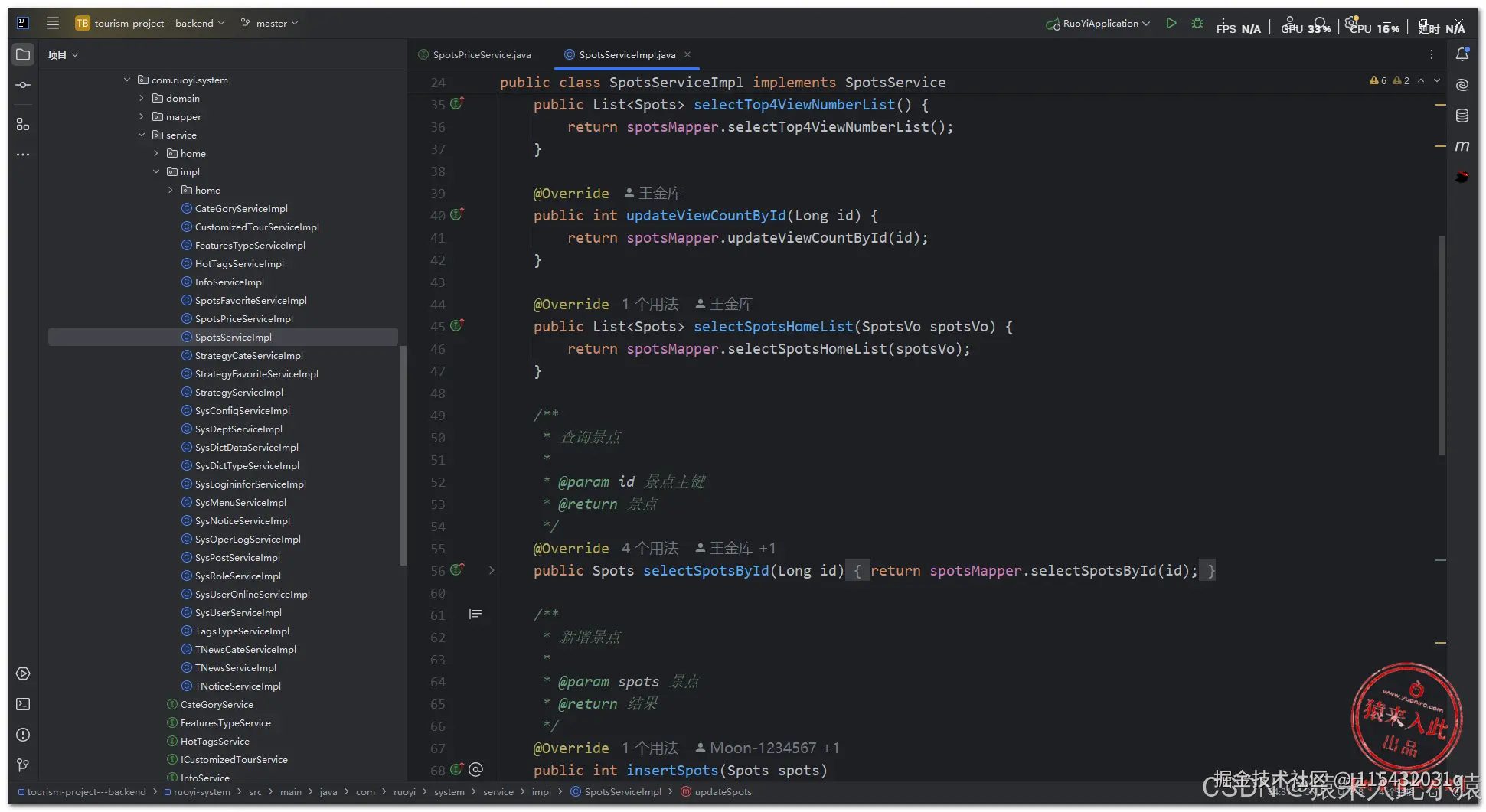The image size is (1486, 812).
Task: Open the Terminal tool window
Action: [x=23, y=704]
